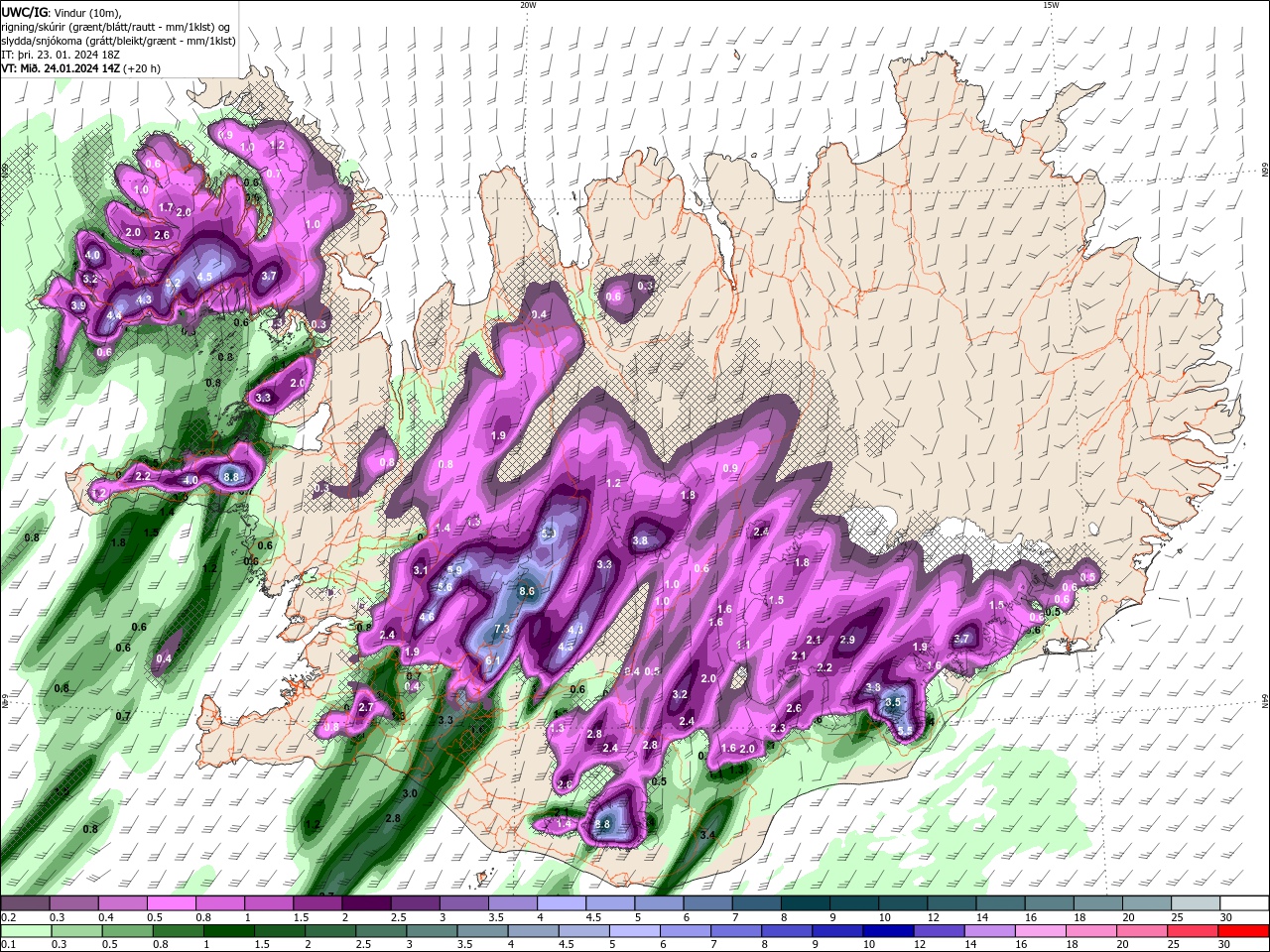
Task: Click the 0.2 label on snow scale
Action: pyautogui.click(x=7, y=916)
